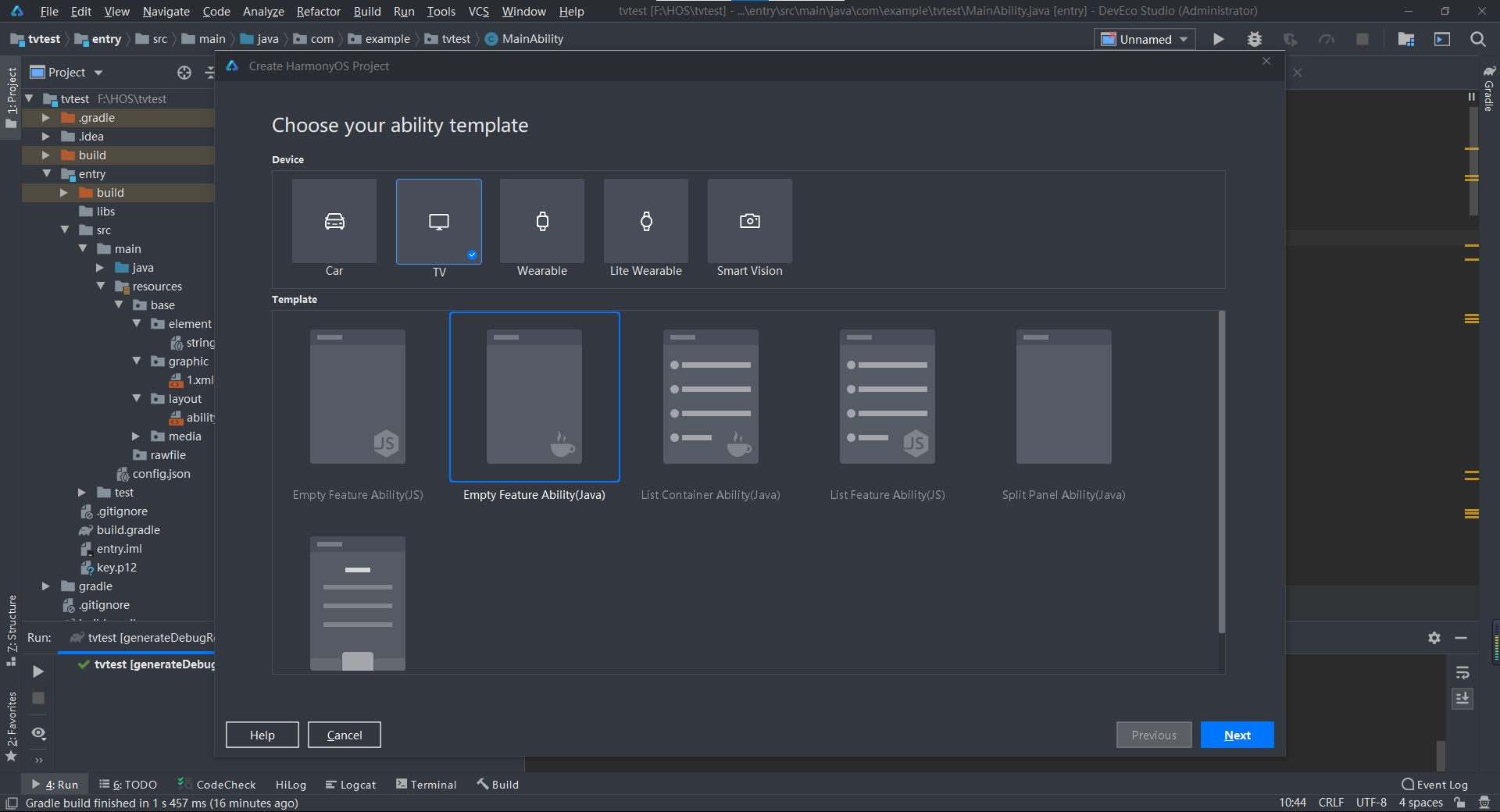
Task: Expand the java folder
Action: point(100,267)
